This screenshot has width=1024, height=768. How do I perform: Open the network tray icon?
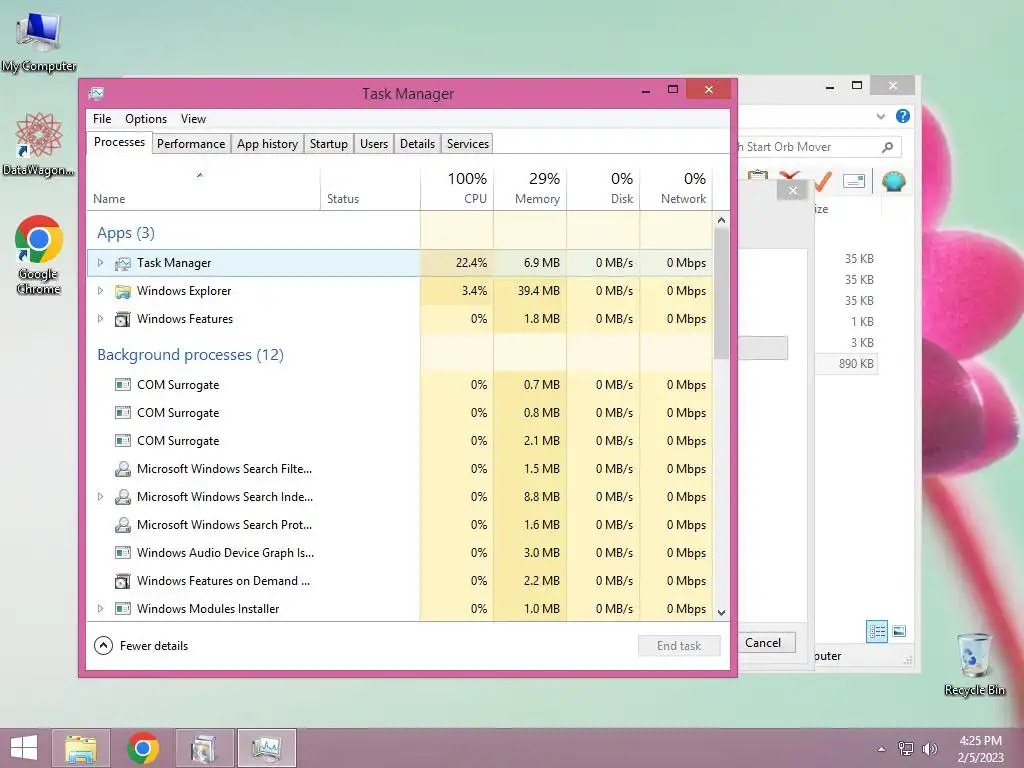pos(905,748)
